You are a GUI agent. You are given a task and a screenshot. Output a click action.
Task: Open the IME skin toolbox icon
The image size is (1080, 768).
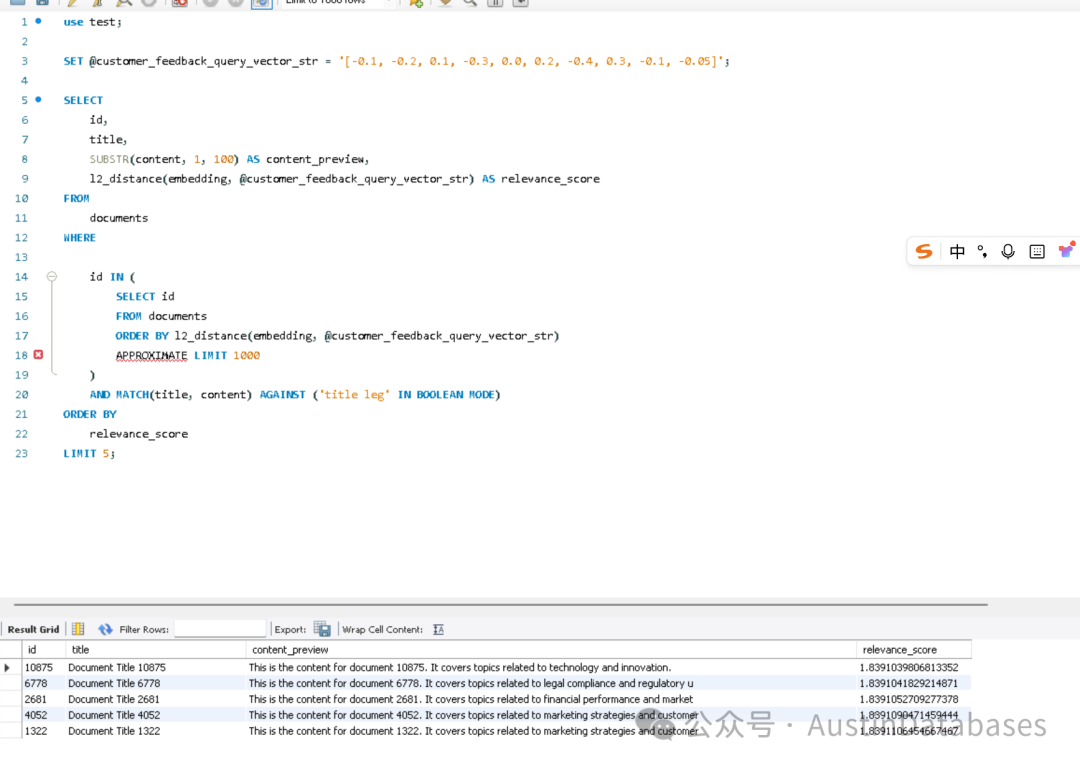point(1066,250)
